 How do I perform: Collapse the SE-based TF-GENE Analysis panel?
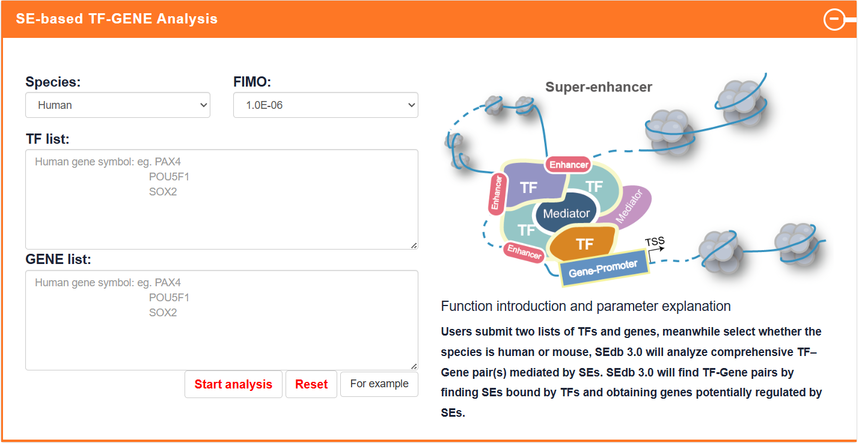(833, 19)
